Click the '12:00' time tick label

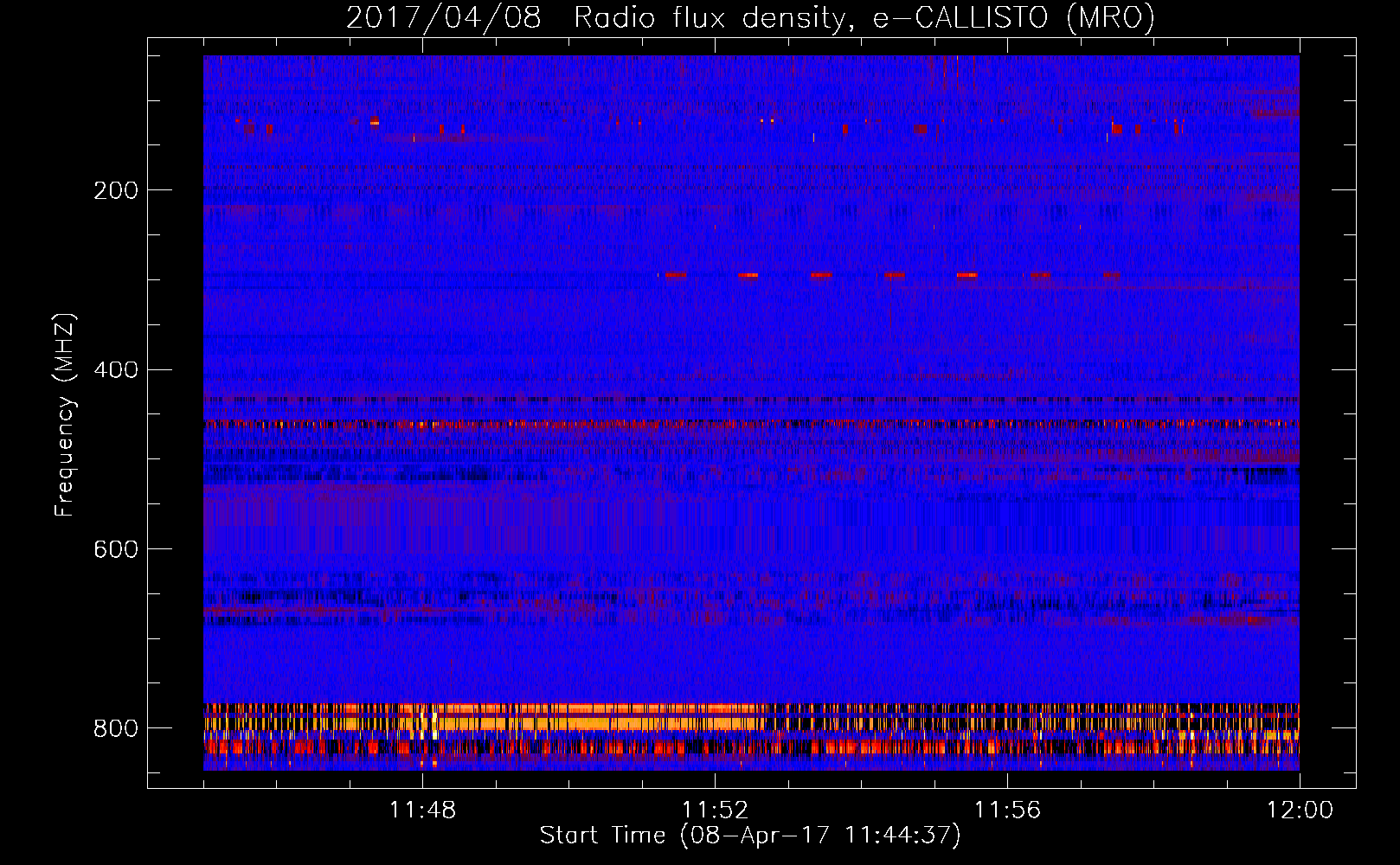click(x=1300, y=811)
